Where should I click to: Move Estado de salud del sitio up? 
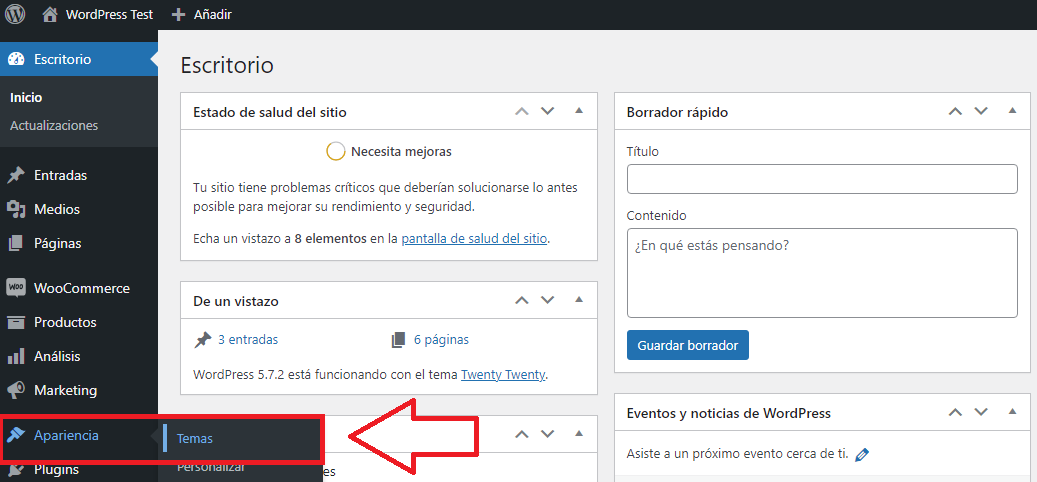click(x=522, y=111)
